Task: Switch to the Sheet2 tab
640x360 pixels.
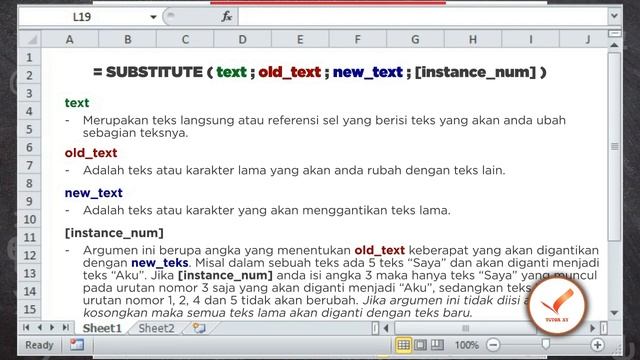Action: [156, 328]
